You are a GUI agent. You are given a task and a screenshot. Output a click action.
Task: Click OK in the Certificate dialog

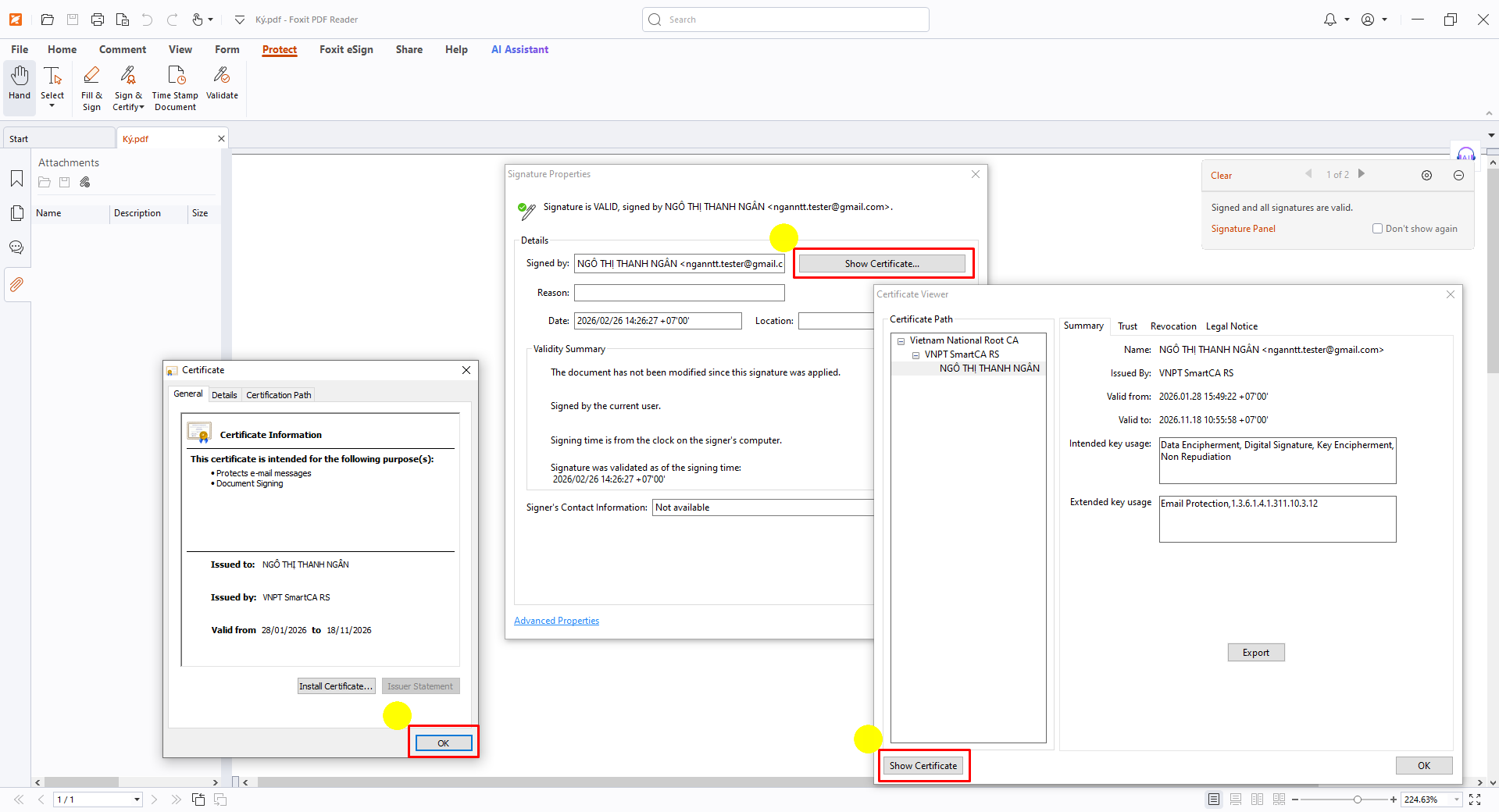pyautogui.click(x=443, y=743)
